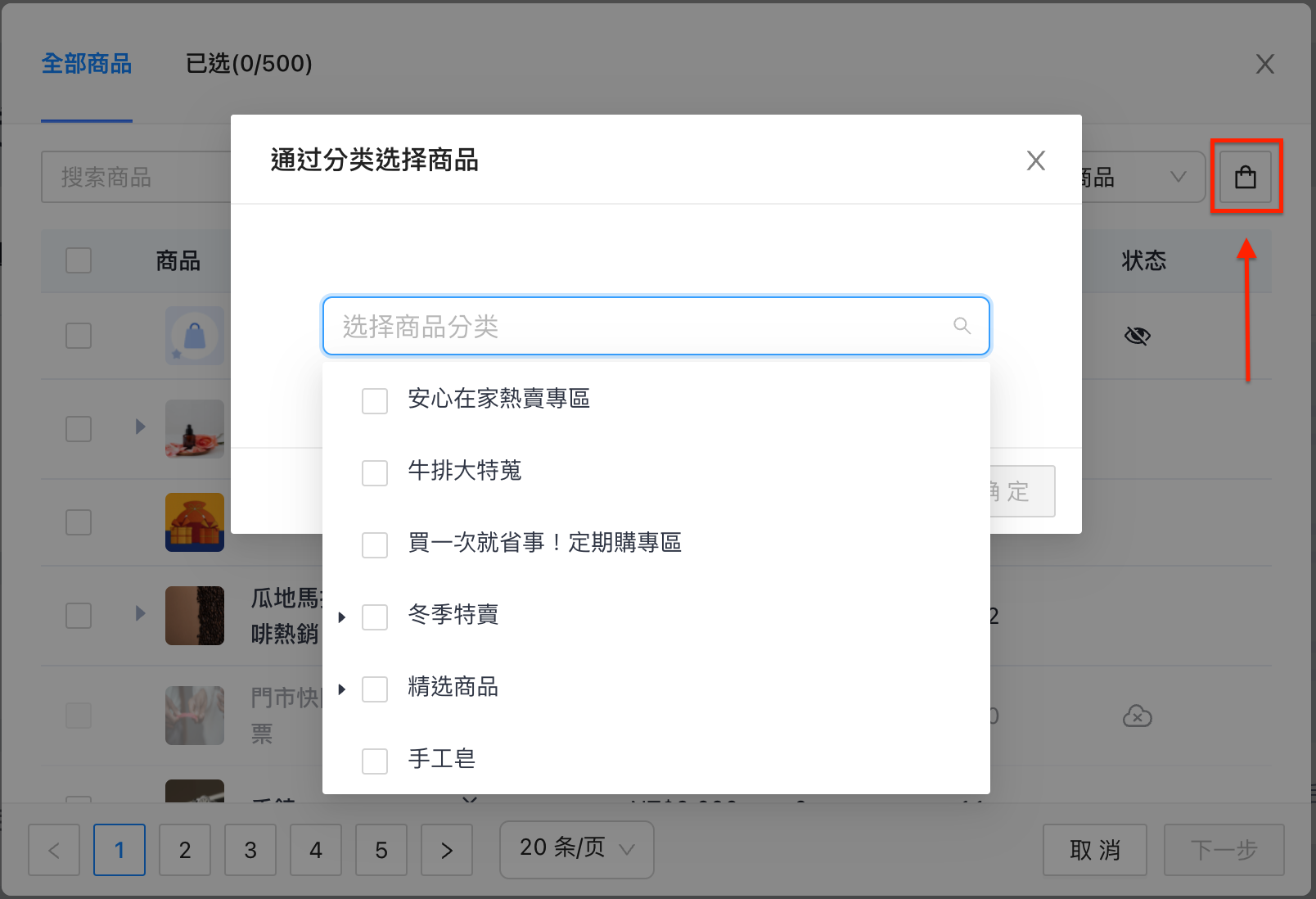Click the hidden eye icon in status column

tap(1138, 336)
